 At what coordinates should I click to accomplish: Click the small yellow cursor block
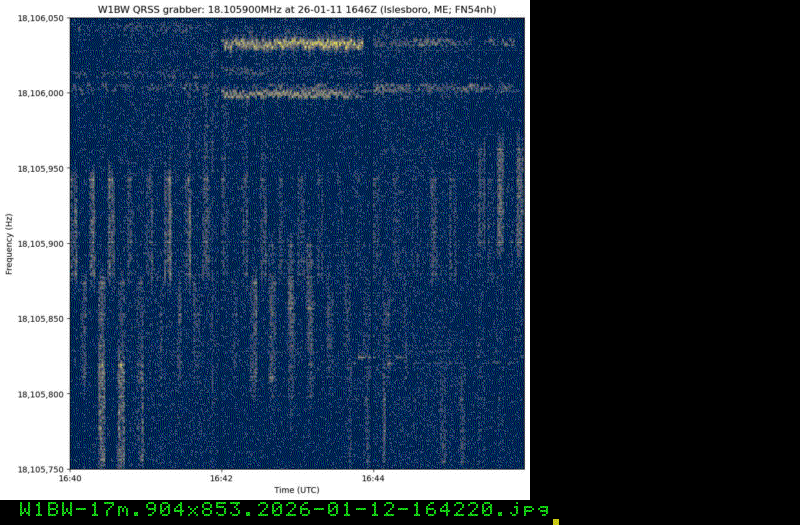point(556,522)
